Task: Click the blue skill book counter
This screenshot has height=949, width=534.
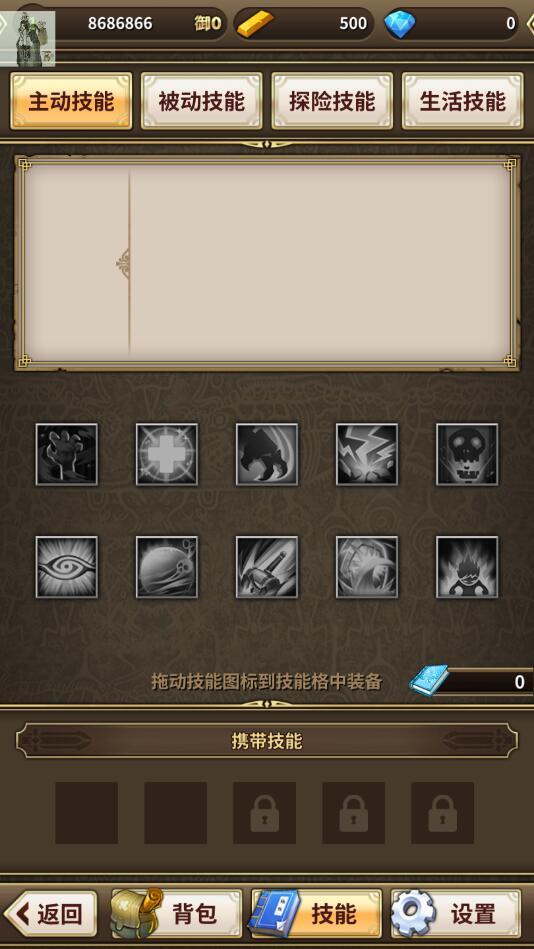Action: click(x=471, y=681)
